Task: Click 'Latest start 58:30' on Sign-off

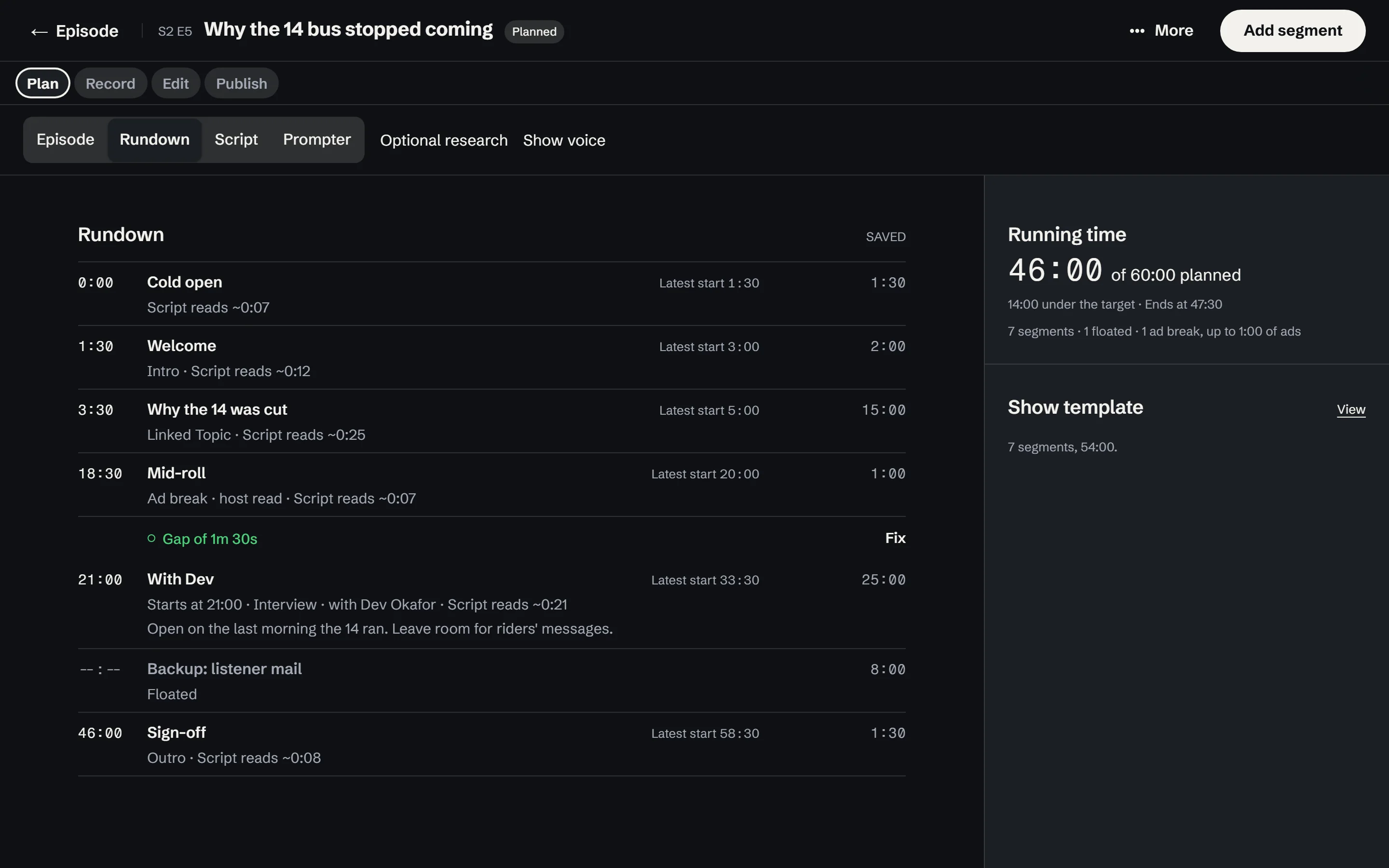Action: [x=705, y=733]
